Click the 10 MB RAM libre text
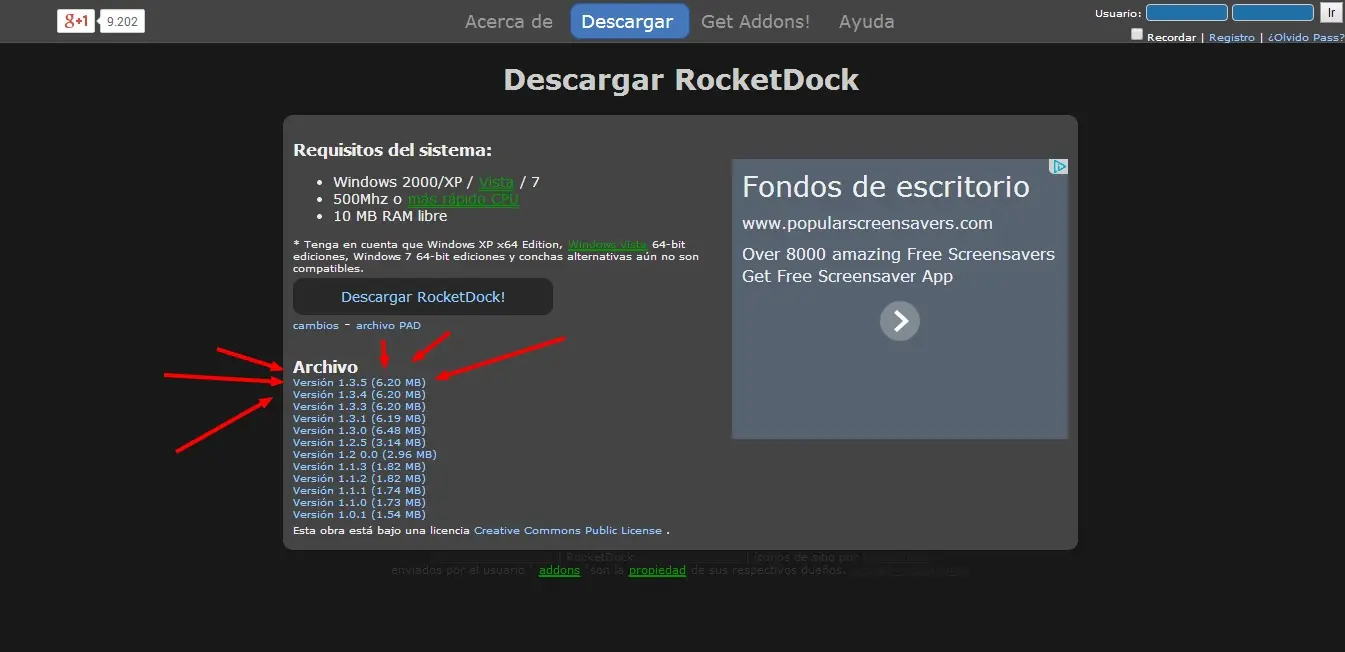Image resolution: width=1345 pixels, height=652 pixels. (390, 216)
